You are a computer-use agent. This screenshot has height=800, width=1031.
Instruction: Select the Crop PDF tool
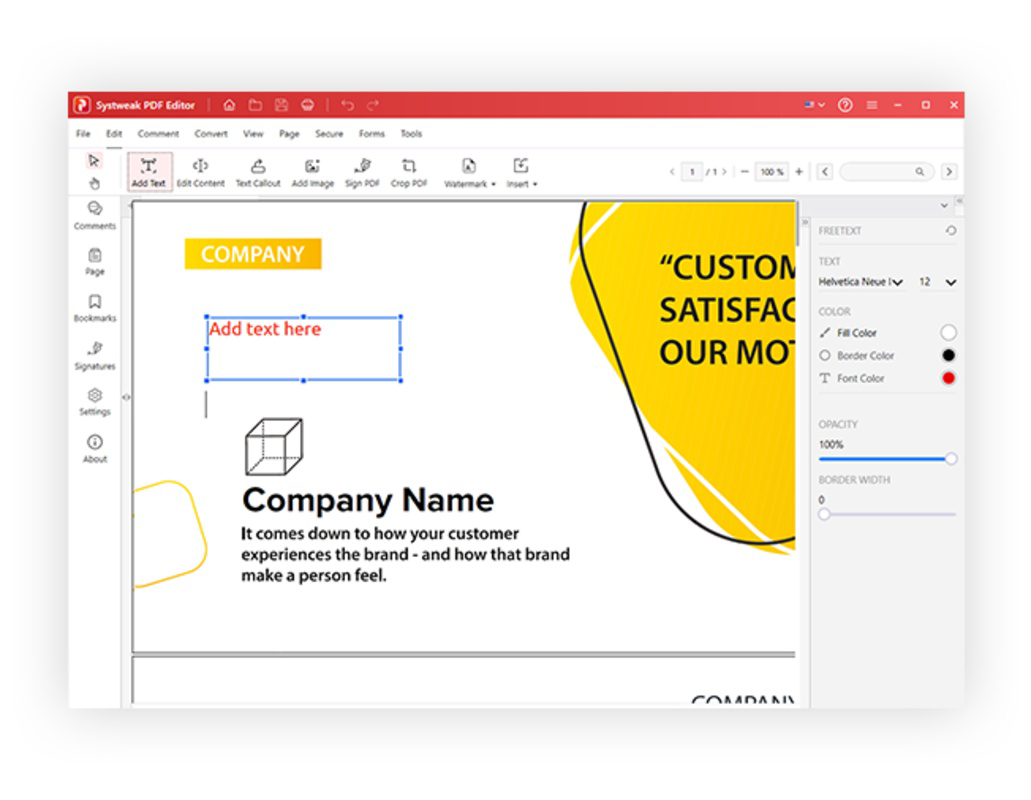tap(408, 172)
